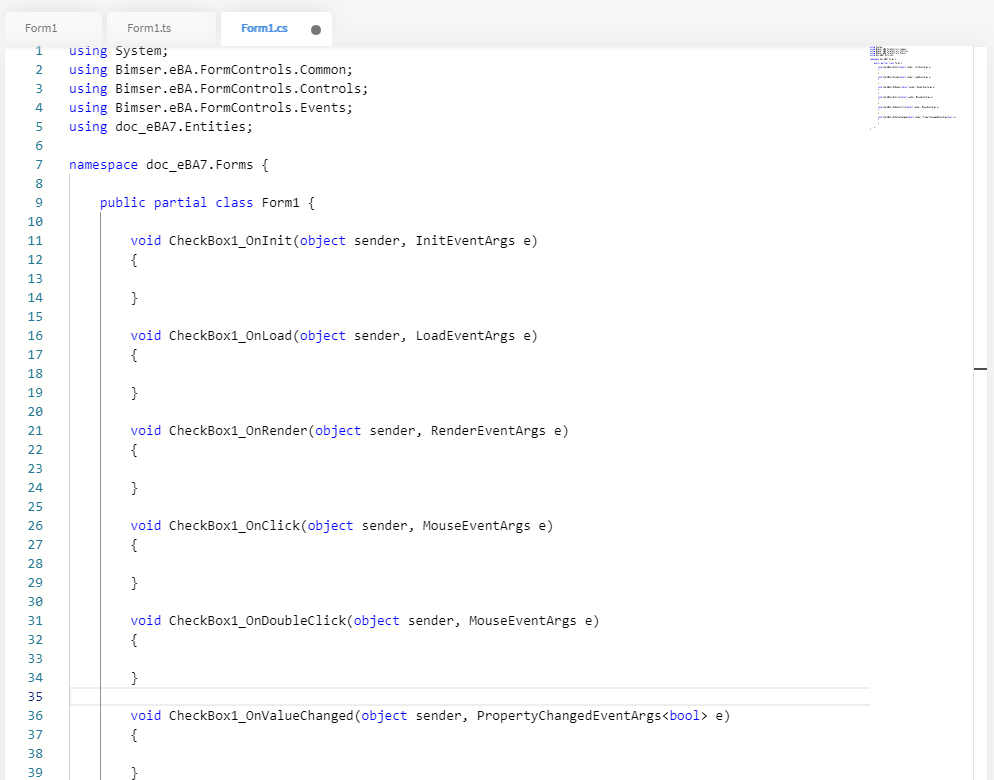Image resolution: width=994 pixels, height=780 pixels.
Task: Click the unsaved-changes dot on Form1.cs tab
Action: click(316, 30)
